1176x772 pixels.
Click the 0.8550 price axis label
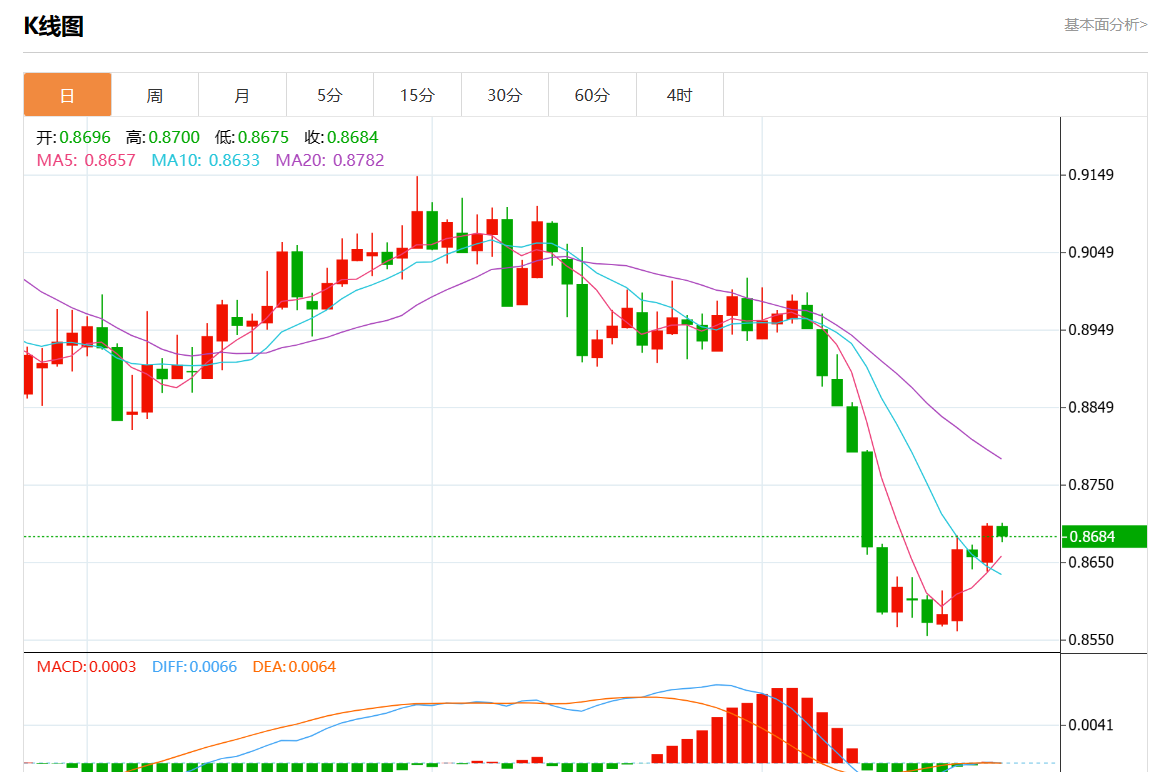pyautogui.click(x=1091, y=640)
